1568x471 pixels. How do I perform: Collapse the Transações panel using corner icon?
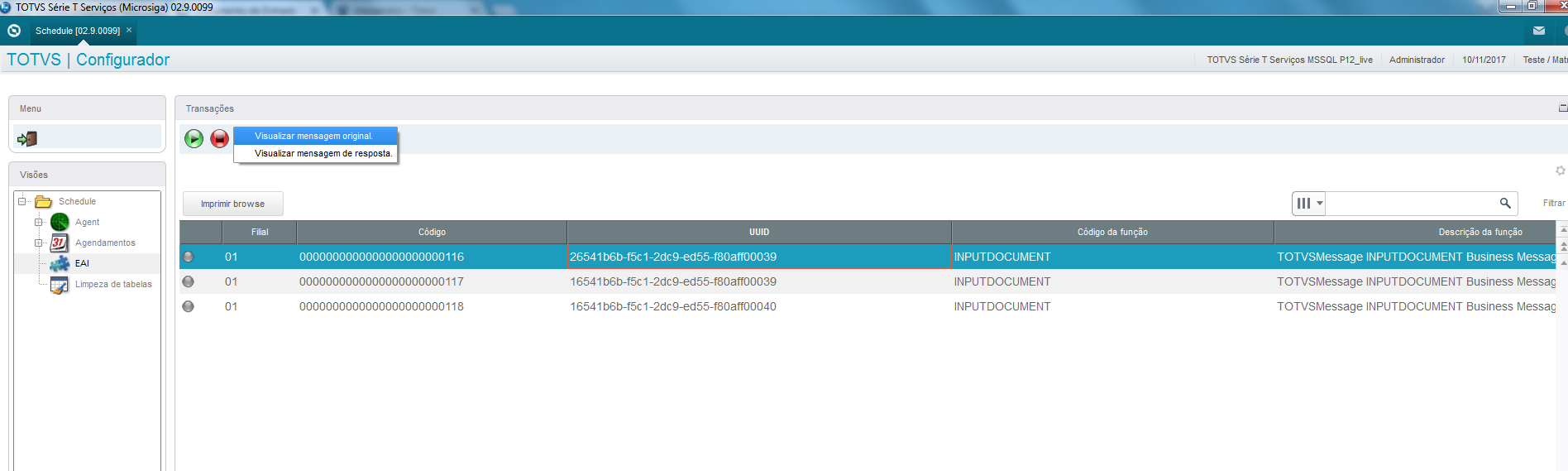tap(1563, 108)
